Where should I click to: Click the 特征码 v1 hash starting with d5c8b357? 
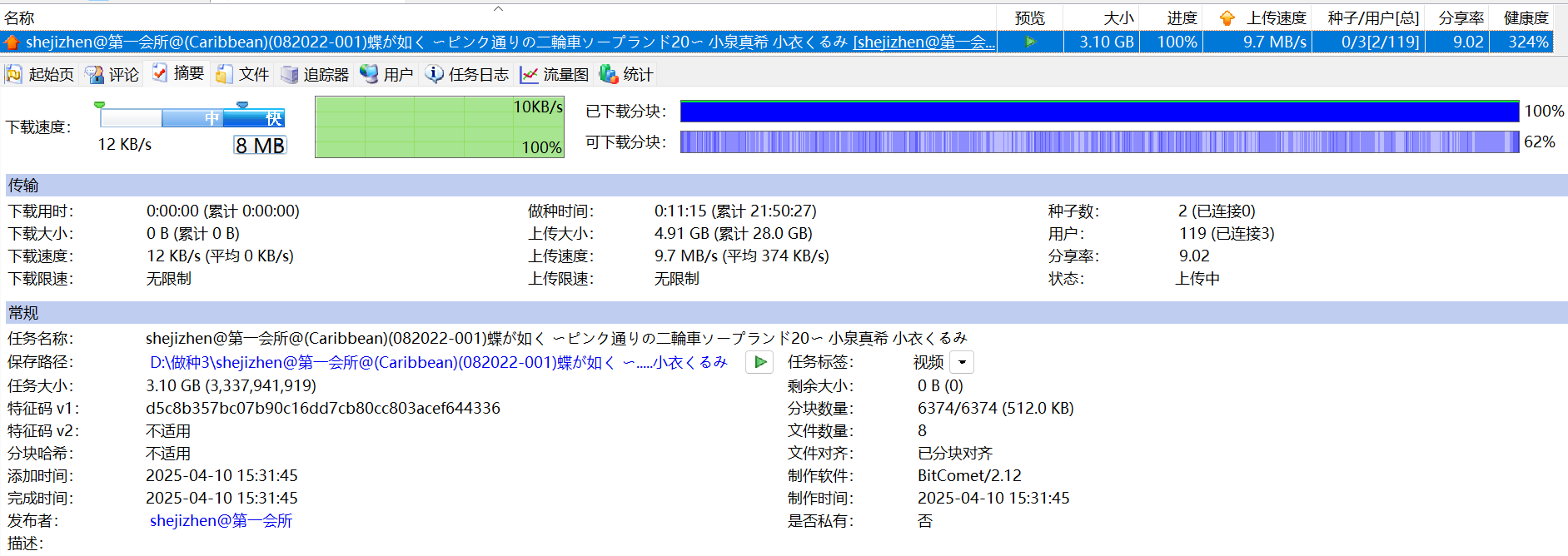click(x=323, y=408)
